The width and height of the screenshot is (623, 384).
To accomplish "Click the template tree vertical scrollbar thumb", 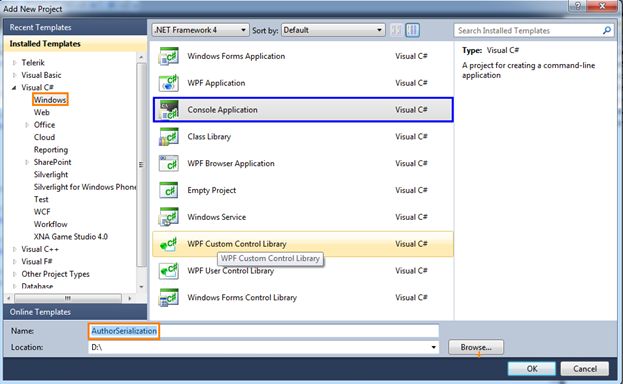I will tap(141, 165).
